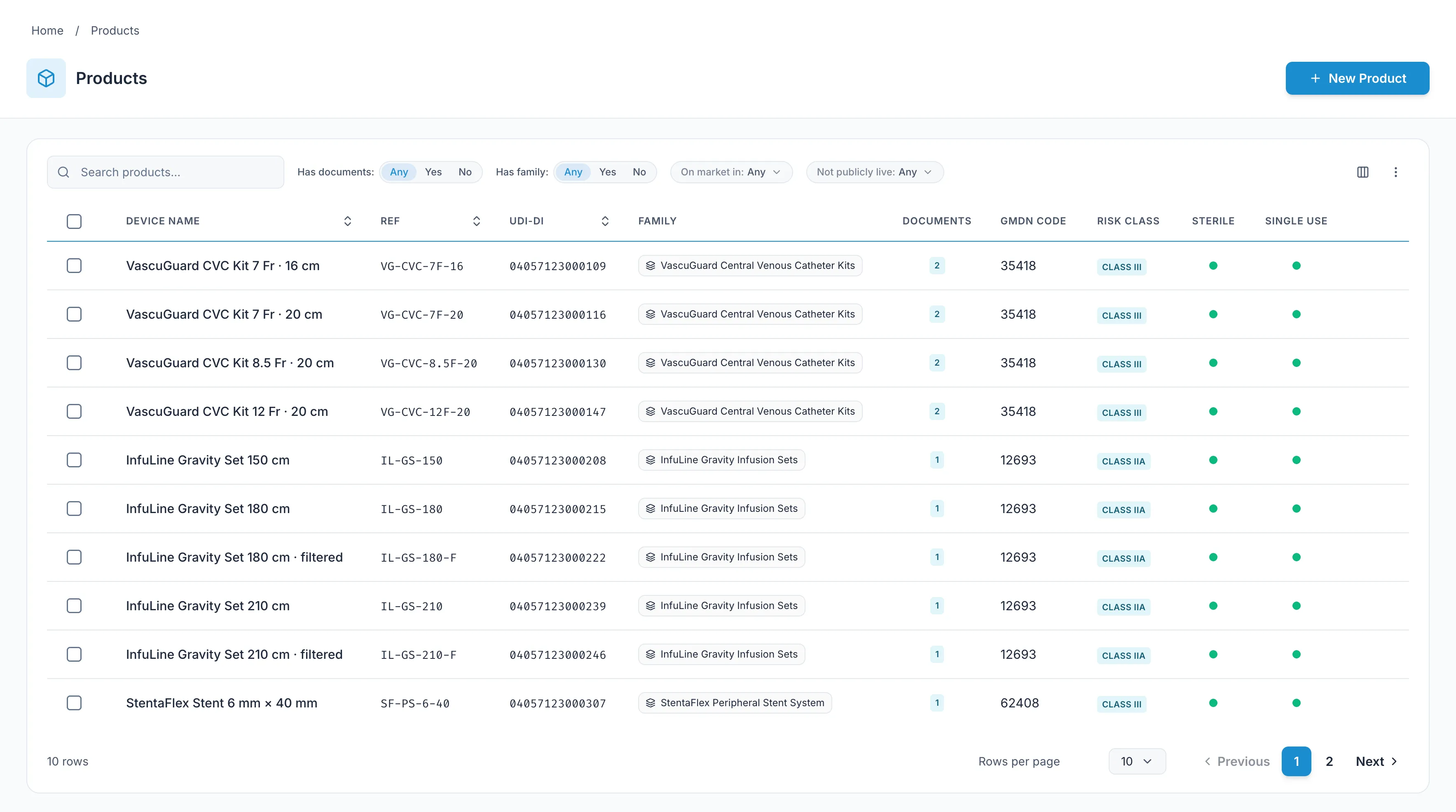The height and width of the screenshot is (812, 1456).
Task: Set Has family filter to No
Action: point(639,172)
